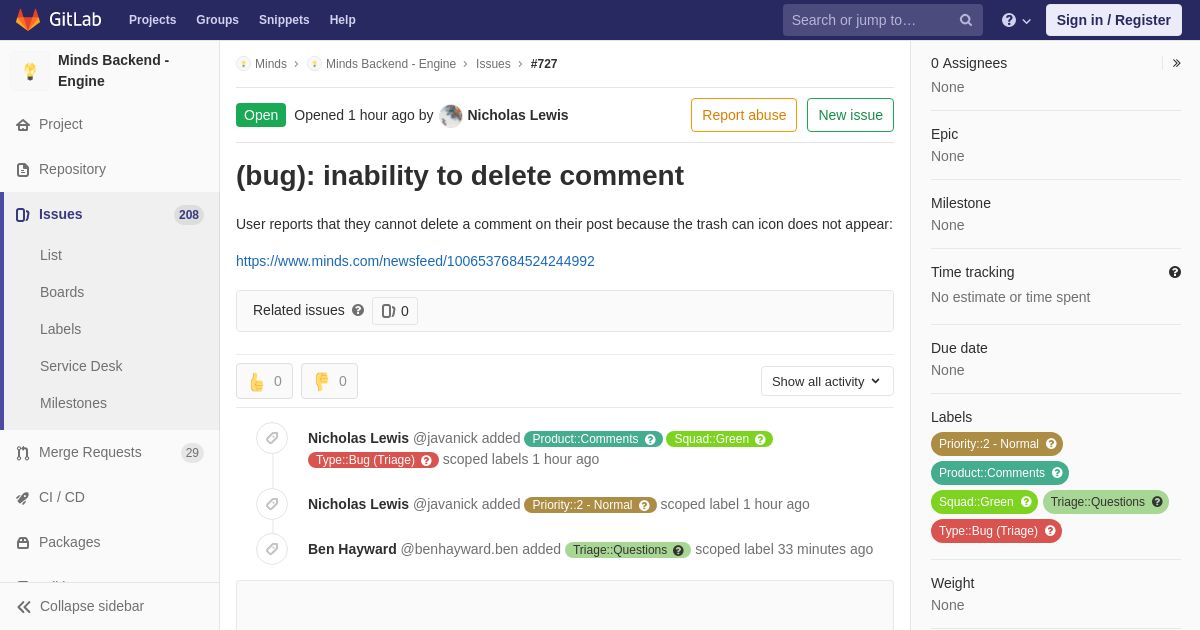The width and height of the screenshot is (1200, 630).
Task: Add a thumbs up reaction
Action: tap(264, 381)
